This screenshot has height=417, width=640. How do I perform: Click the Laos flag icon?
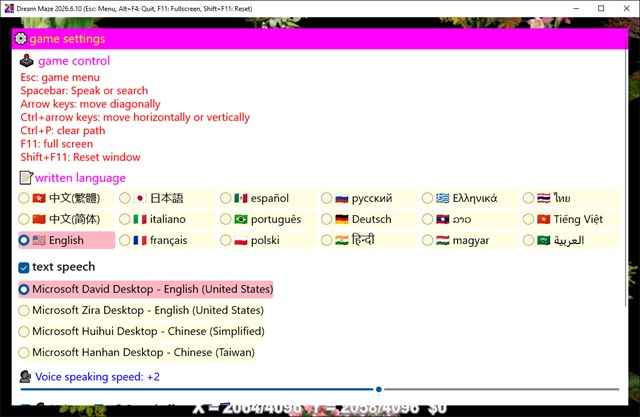pos(442,220)
